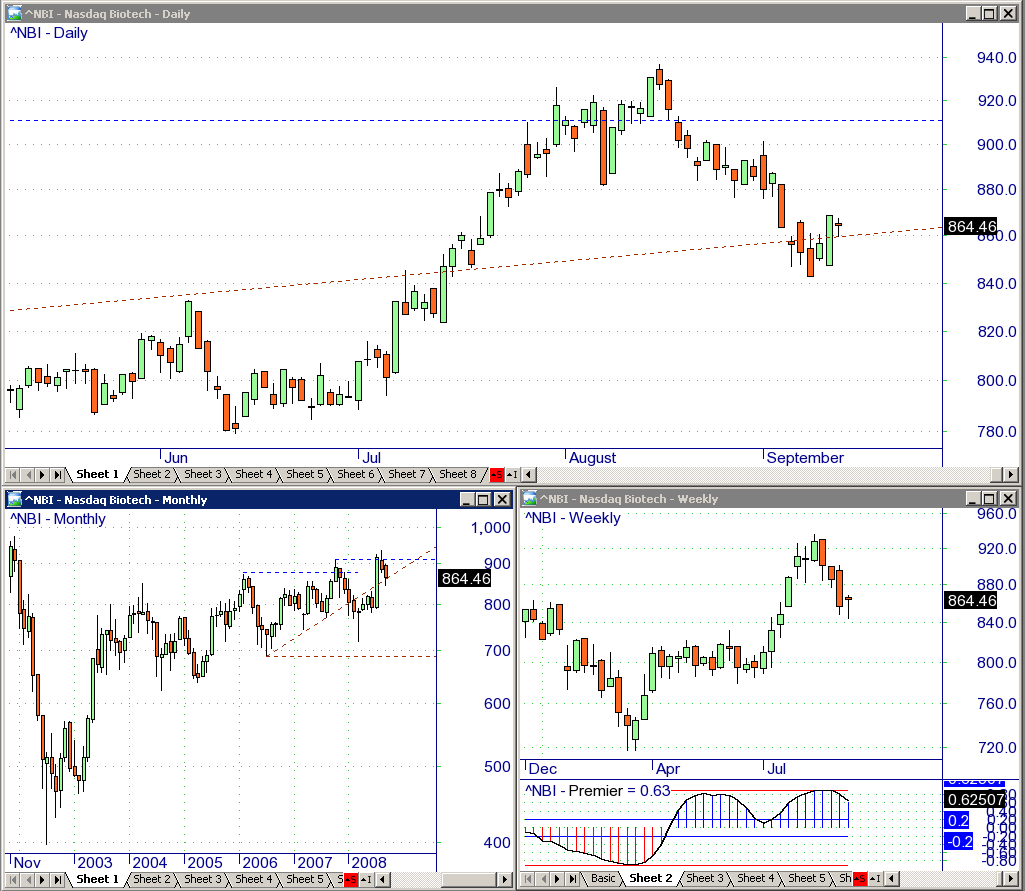Go to previous sheet in Weekly window
The width and height of the screenshot is (1025, 891).
coord(543,879)
